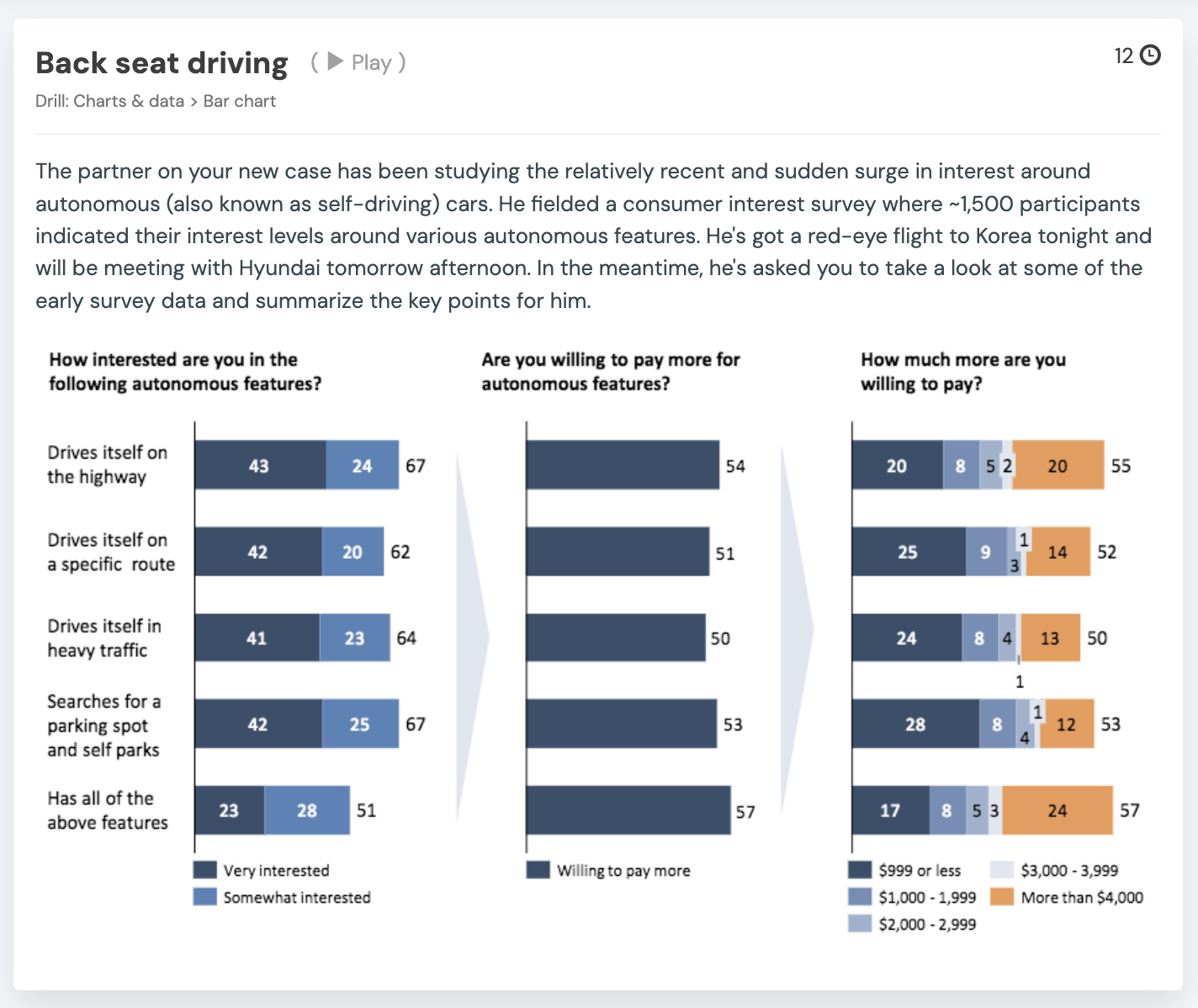
Task: Click the play triangle icon next to the title
Action: point(335,61)
